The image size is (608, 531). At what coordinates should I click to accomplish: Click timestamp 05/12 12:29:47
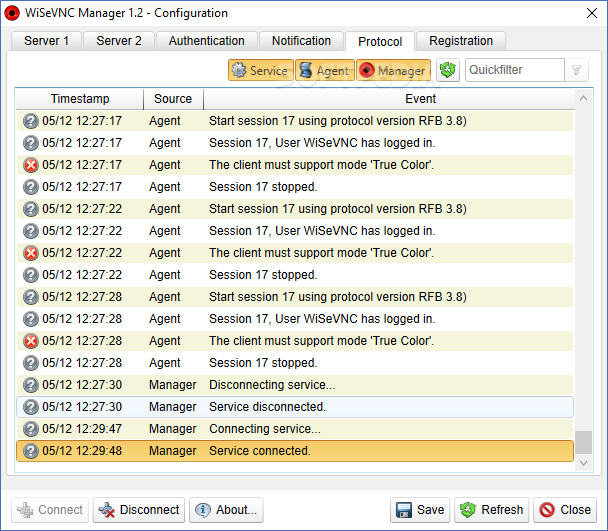click(82, 429)
